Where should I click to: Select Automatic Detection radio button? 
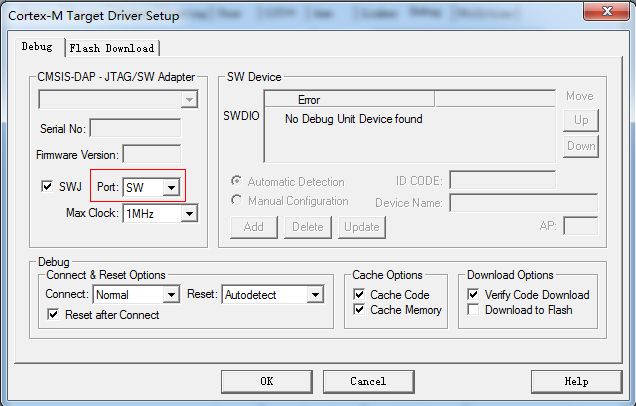coord(236,181)
